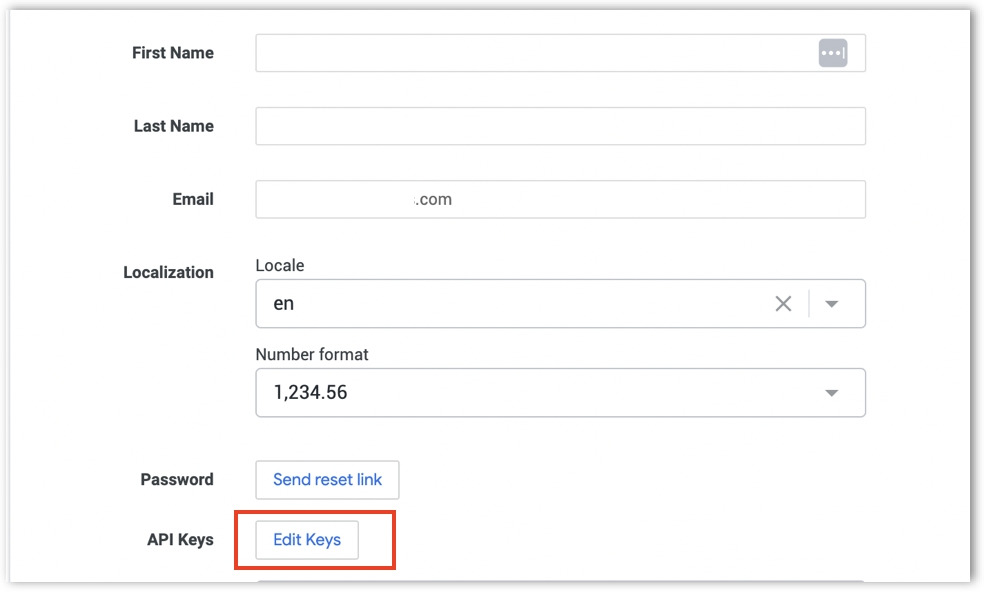Click the Email field label
Viewport: 984px width, 592px height.
(x=193, y=200)
